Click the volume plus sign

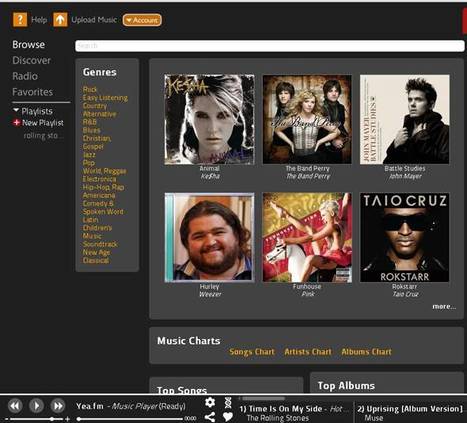click(68, 419)
